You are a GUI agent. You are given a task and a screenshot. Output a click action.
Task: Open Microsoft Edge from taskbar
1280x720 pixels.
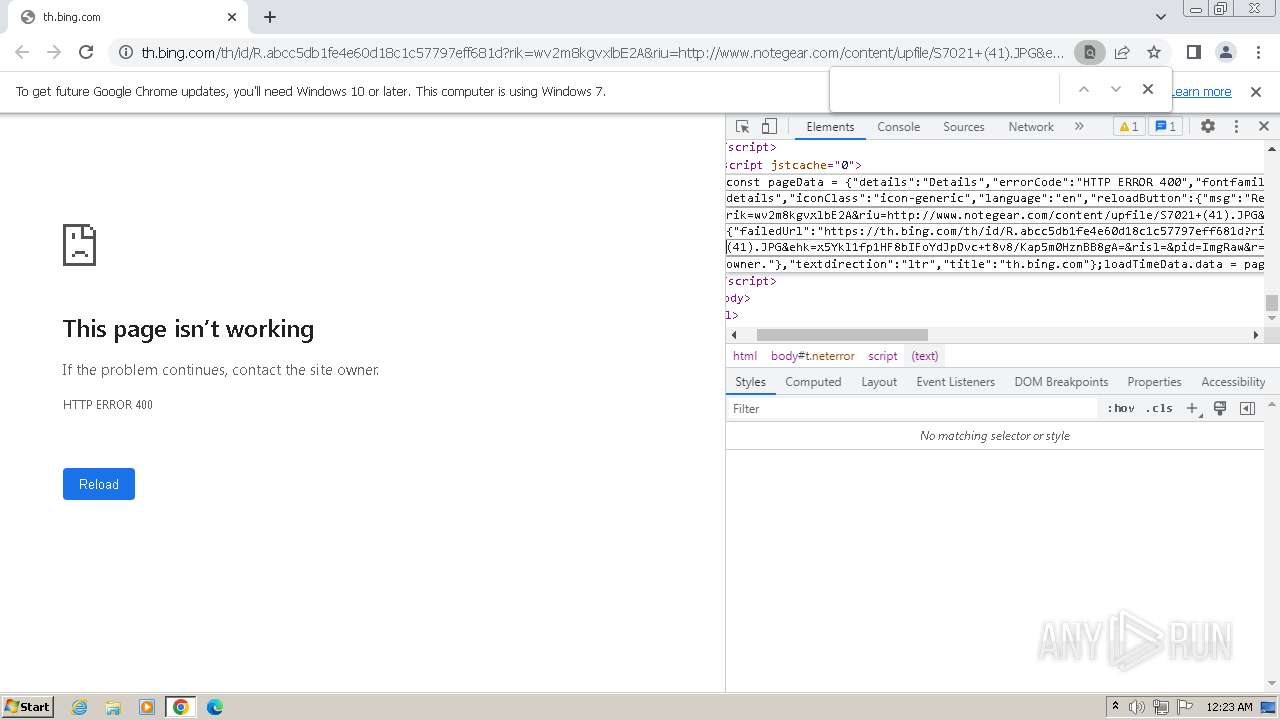(215, 707)
